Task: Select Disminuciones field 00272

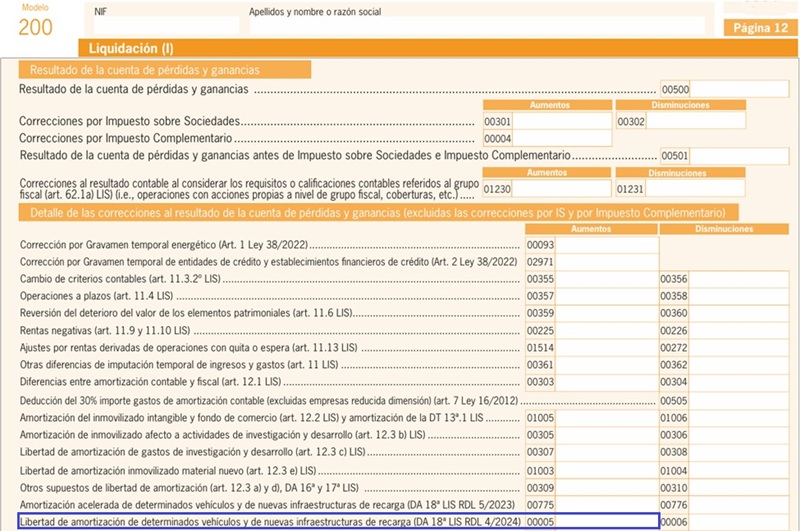Action: point(739,348)
